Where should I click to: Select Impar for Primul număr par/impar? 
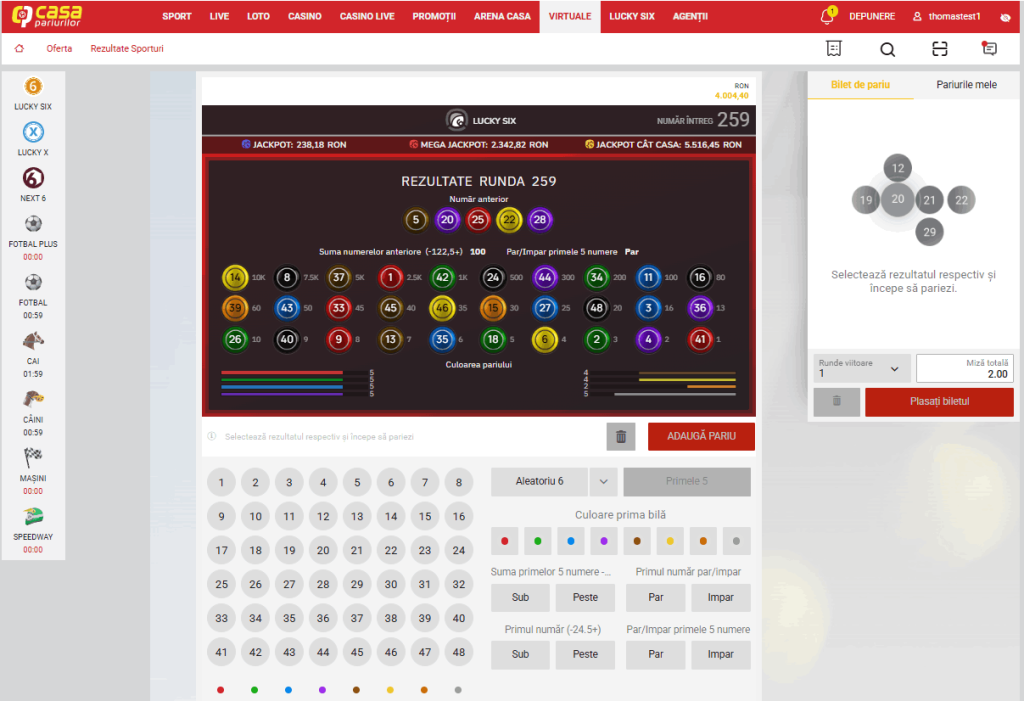pyautogui.click(x=720, y=598)
